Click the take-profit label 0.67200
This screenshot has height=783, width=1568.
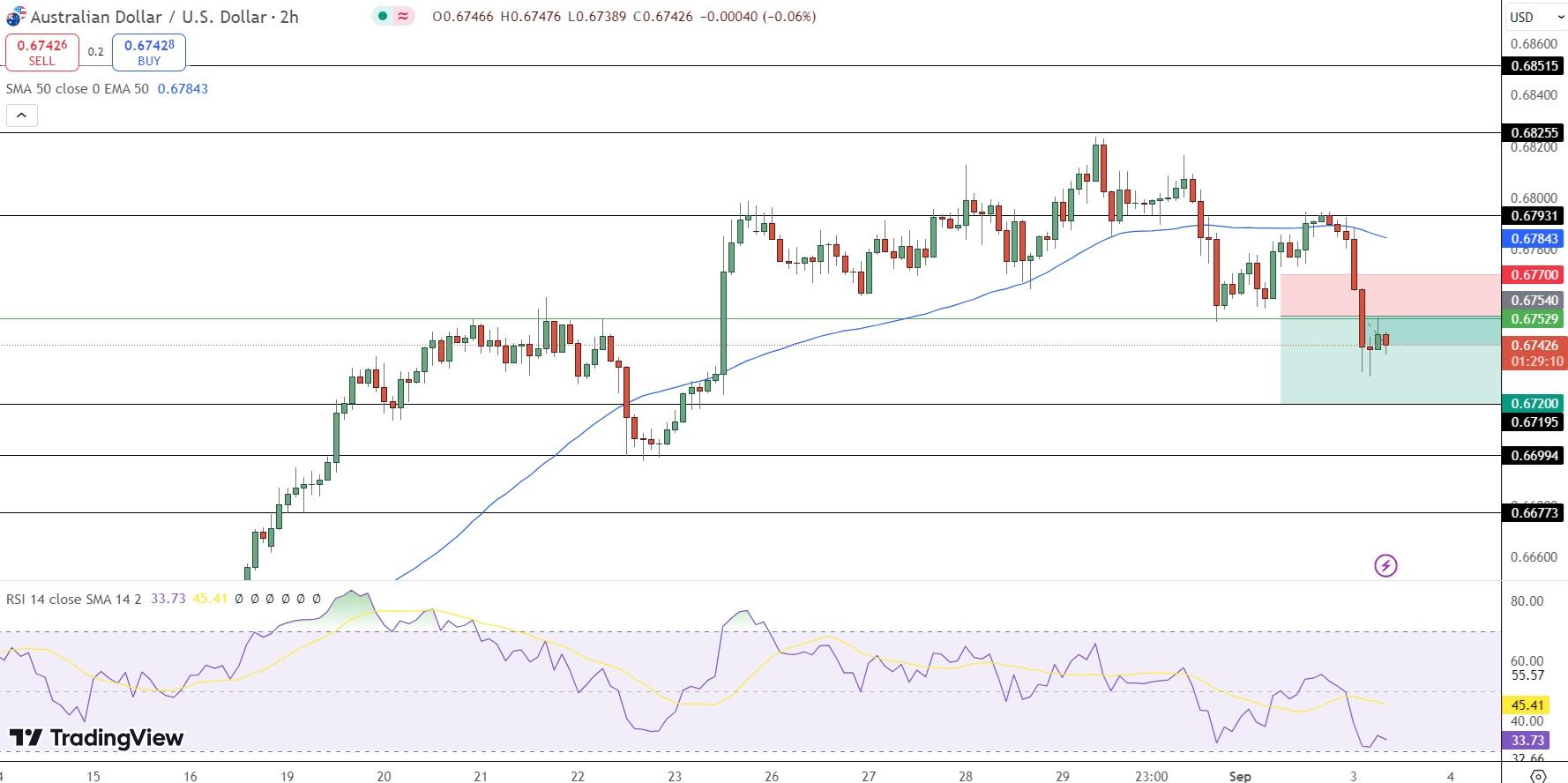(1534, 404)
